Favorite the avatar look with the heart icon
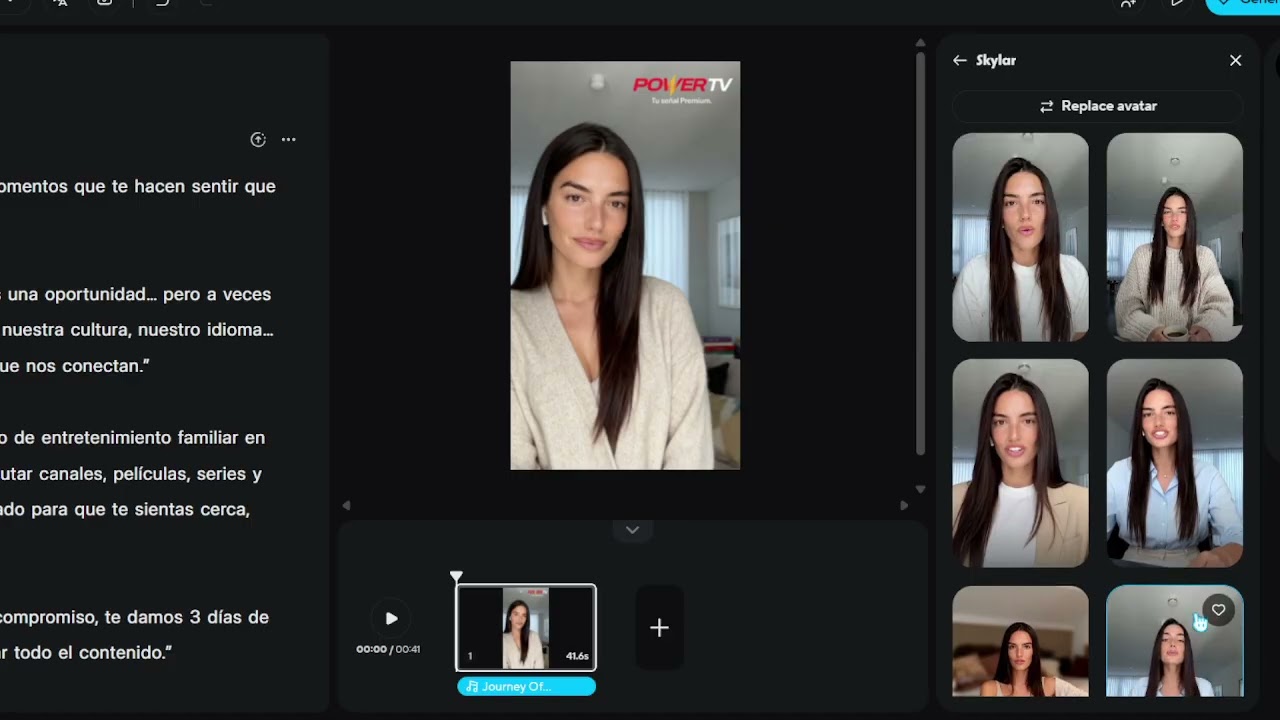This screenshot has height=720, width=1280. pos(1218,610)
